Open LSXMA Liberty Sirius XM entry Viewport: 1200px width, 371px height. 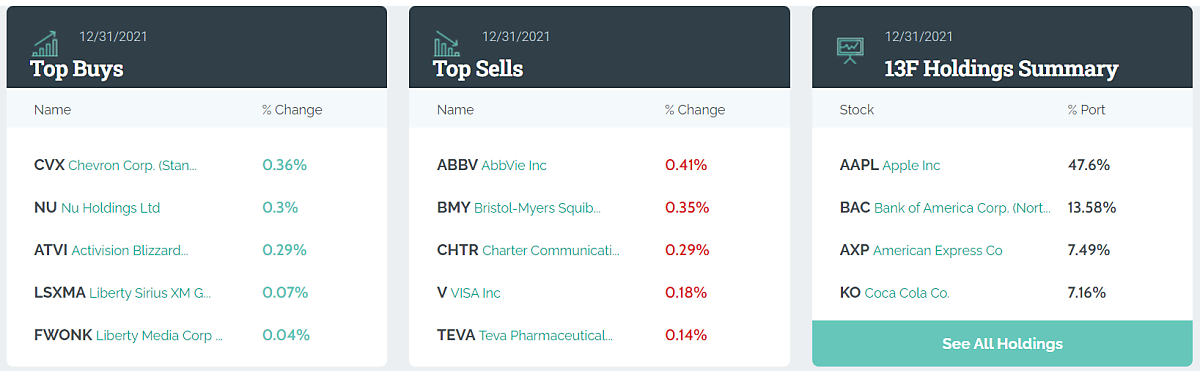click(123, 293)
